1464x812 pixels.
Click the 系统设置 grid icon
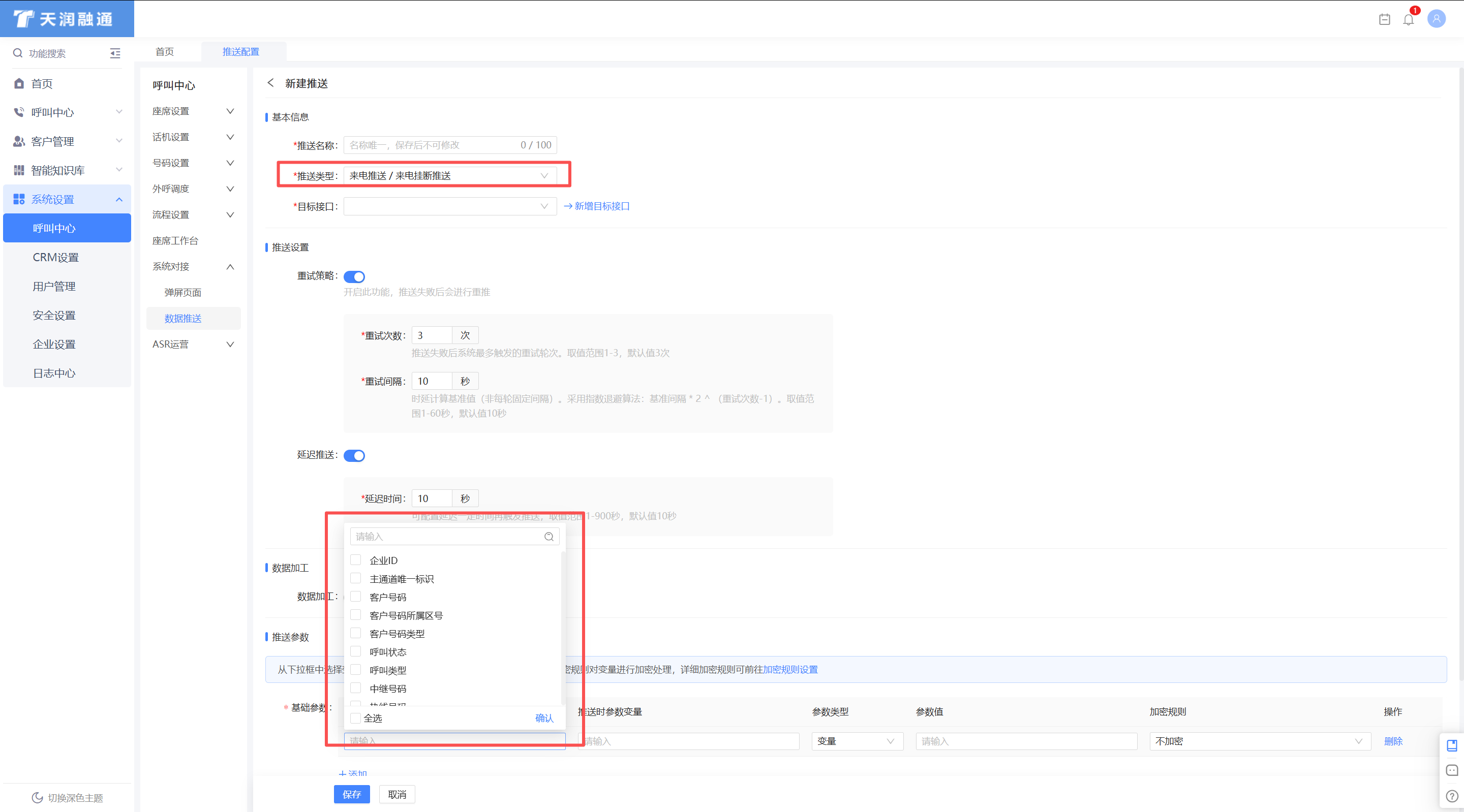(x=19, y=200)
